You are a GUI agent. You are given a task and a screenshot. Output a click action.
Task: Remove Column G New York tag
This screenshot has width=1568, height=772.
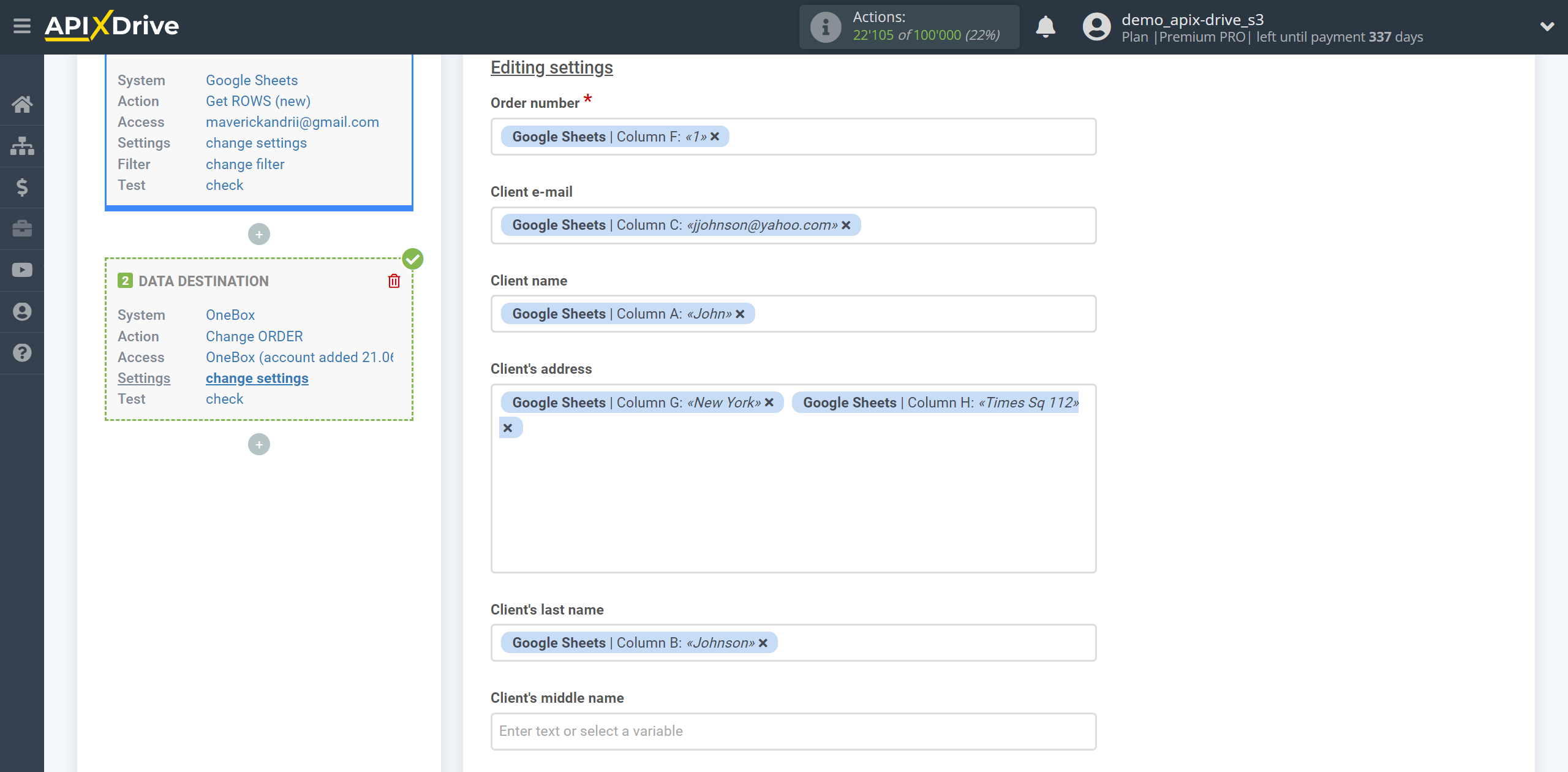(769, 403)
